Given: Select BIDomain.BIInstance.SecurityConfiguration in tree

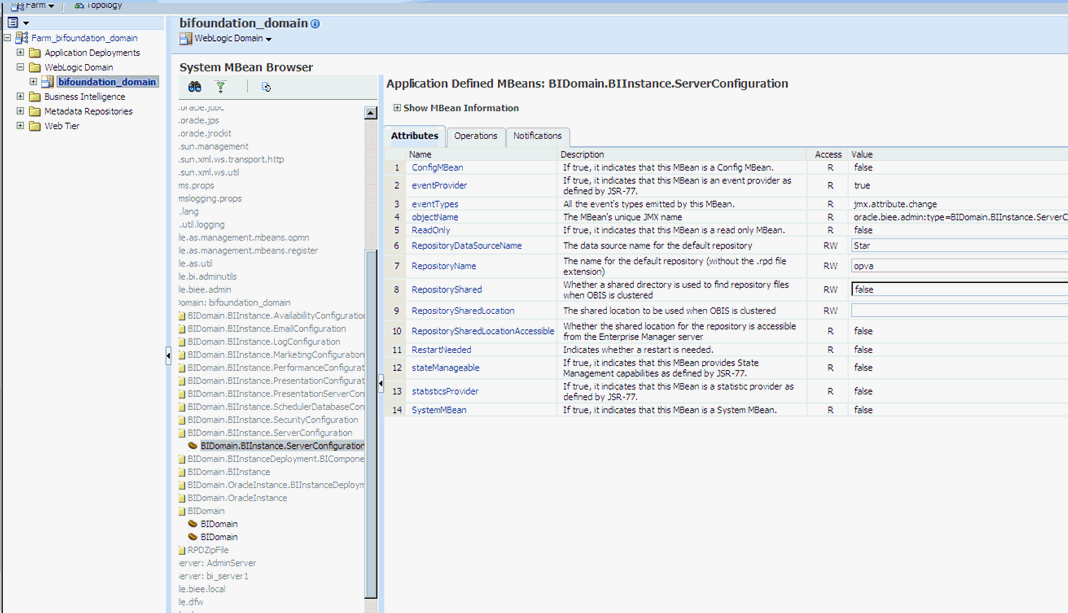Looking at the screenshot, I should point(272,420).
